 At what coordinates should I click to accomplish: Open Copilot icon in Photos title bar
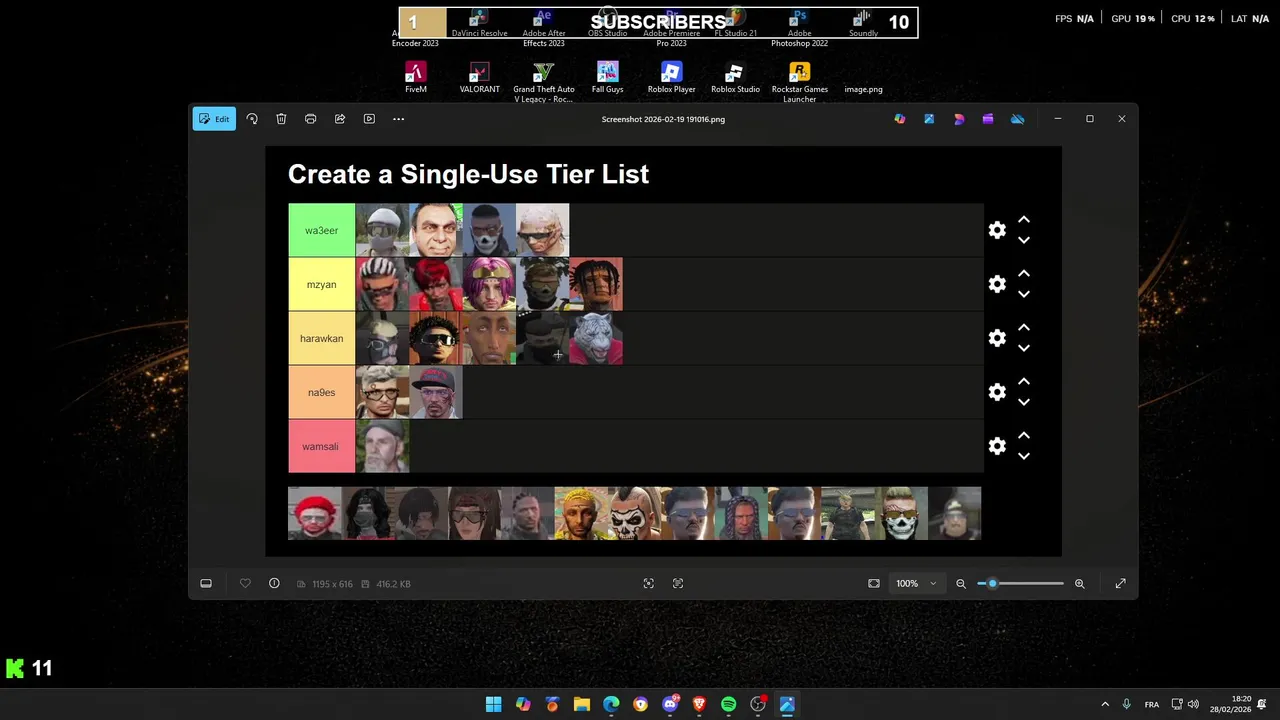pyautogui.click(x=900, y=119)
